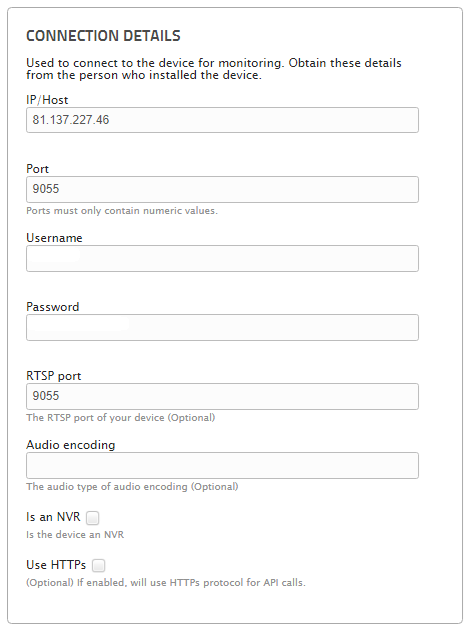Click the "RTSP port of your device" hint text
The width and height of the screenshot is (470, 631).
tap(121, 418)
